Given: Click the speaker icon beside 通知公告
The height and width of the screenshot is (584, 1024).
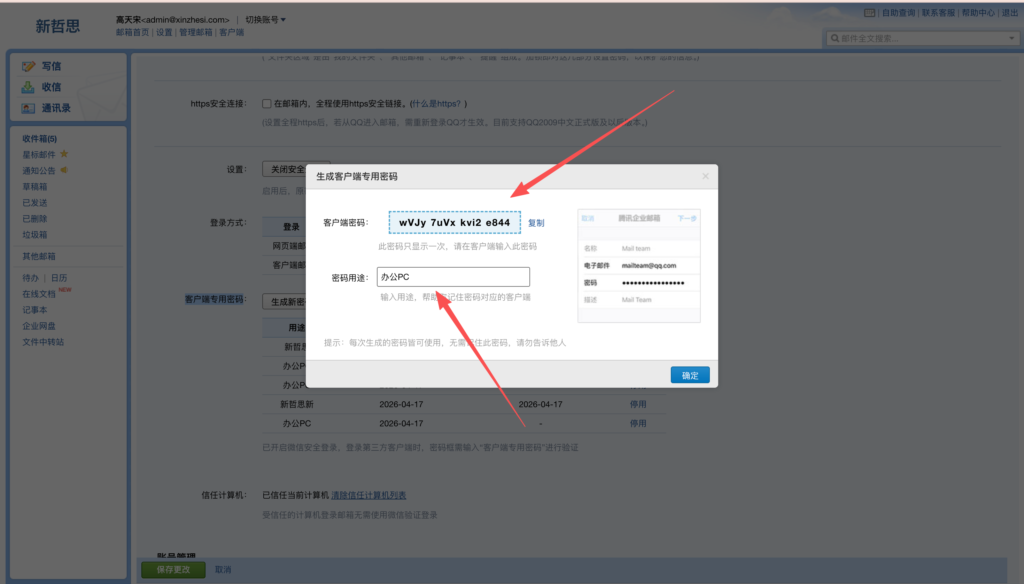Looking at the screenshot, I should click(x=64, y=170).
